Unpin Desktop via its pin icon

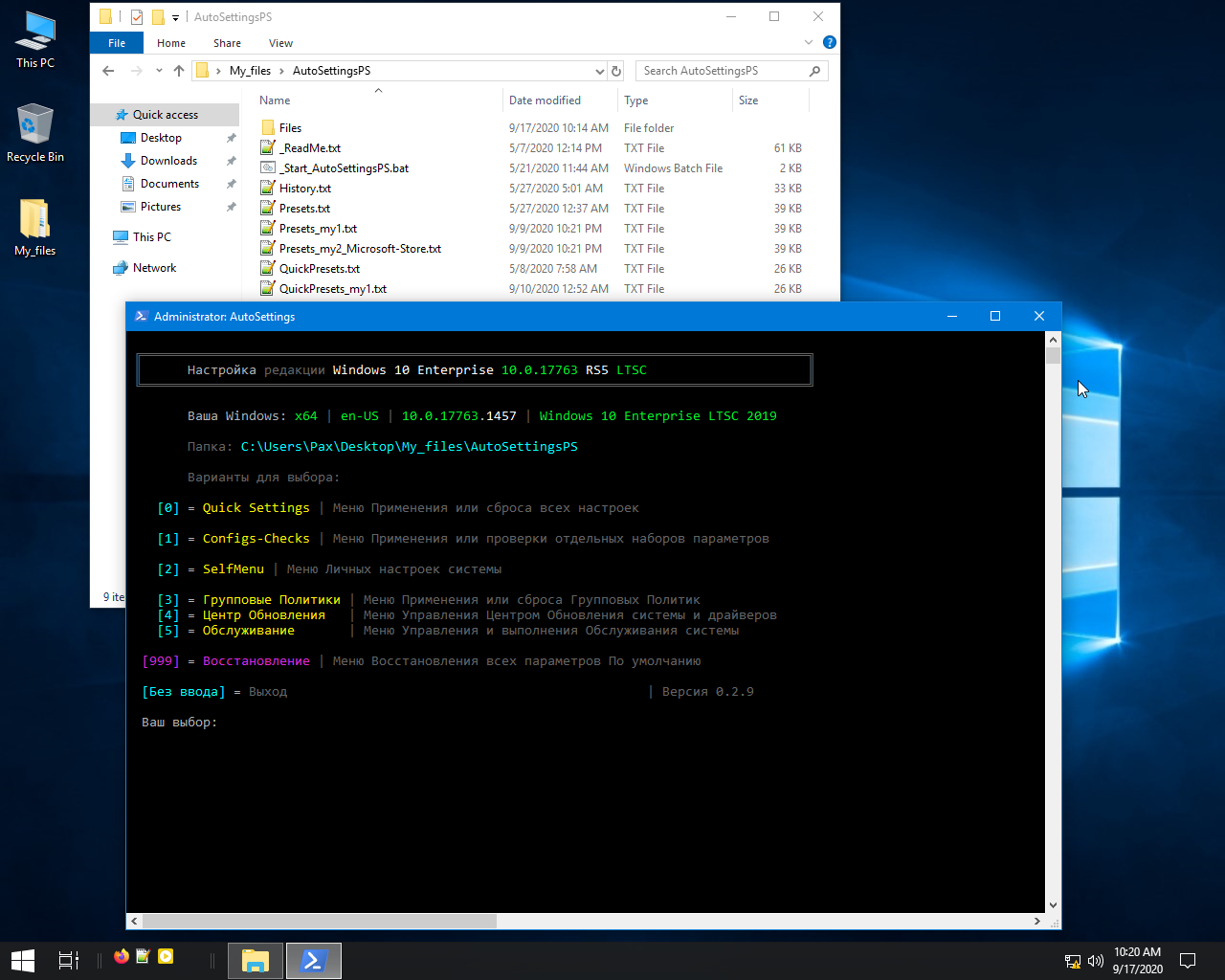coord(231,138)
